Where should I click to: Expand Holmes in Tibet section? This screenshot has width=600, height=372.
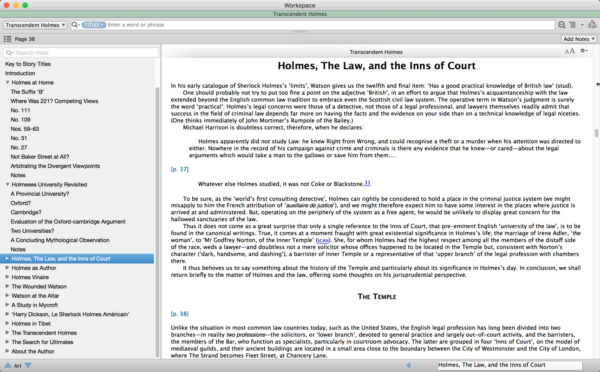[7, 323]
